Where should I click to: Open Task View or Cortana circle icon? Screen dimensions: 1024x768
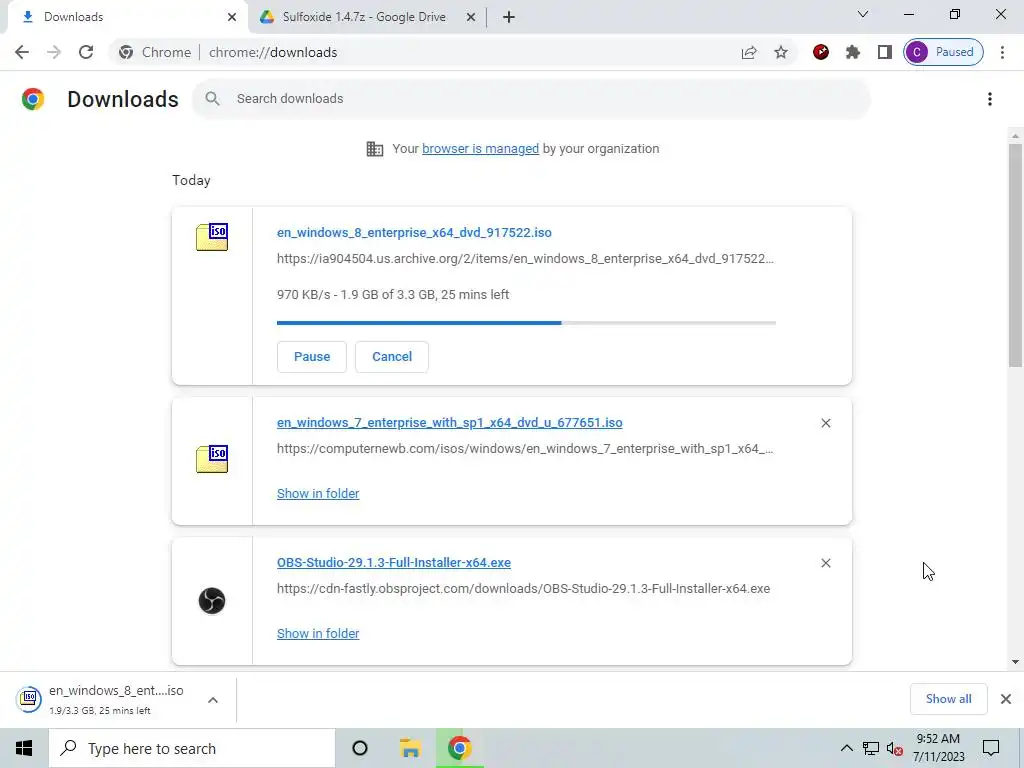(x=360, y=748)
